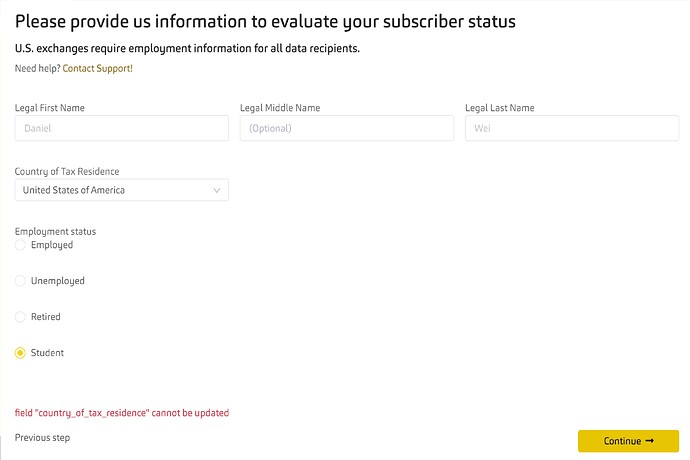Click the "Retired" option label text
The width and height of the screenshot is (690, 460).
tap(46, 317)
